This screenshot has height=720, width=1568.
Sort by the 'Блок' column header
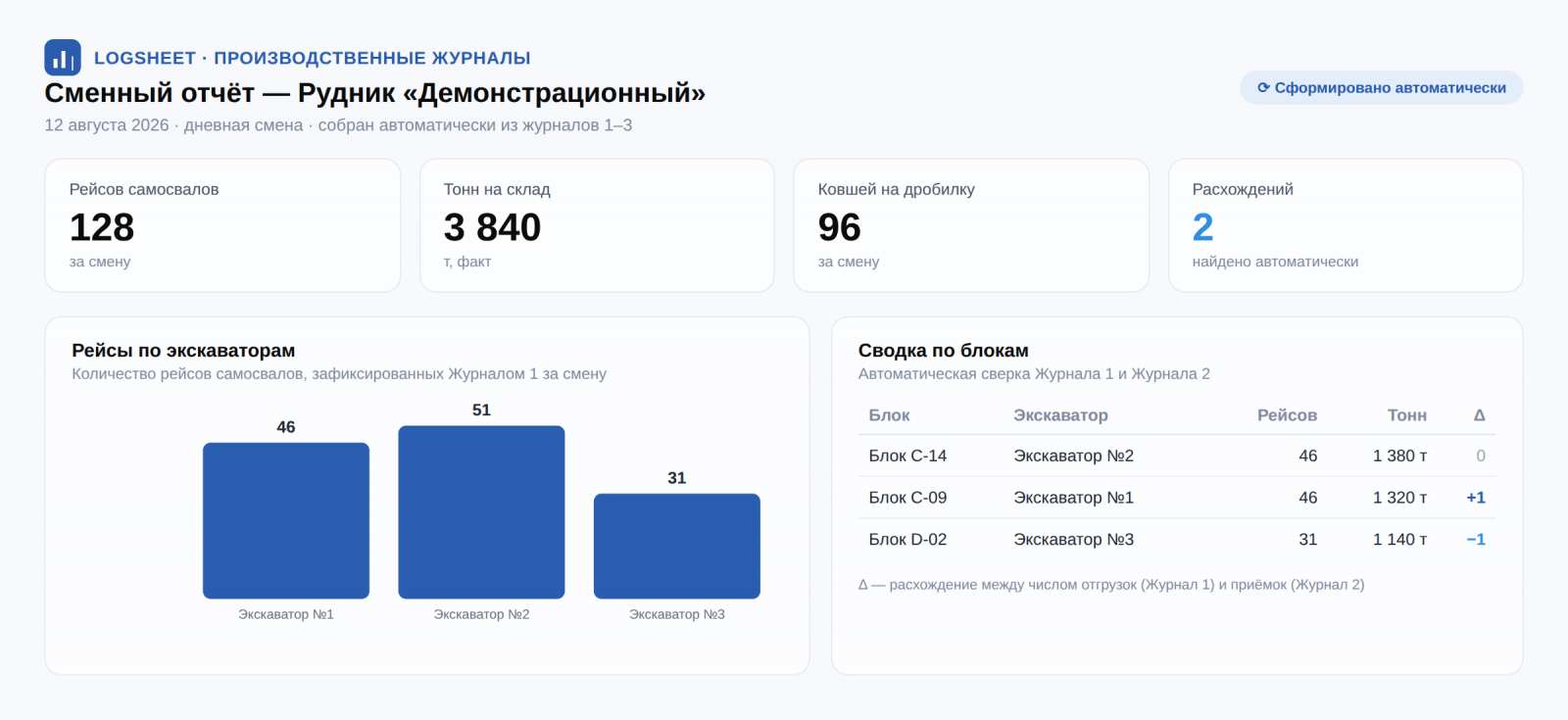(x=890, y=415)
